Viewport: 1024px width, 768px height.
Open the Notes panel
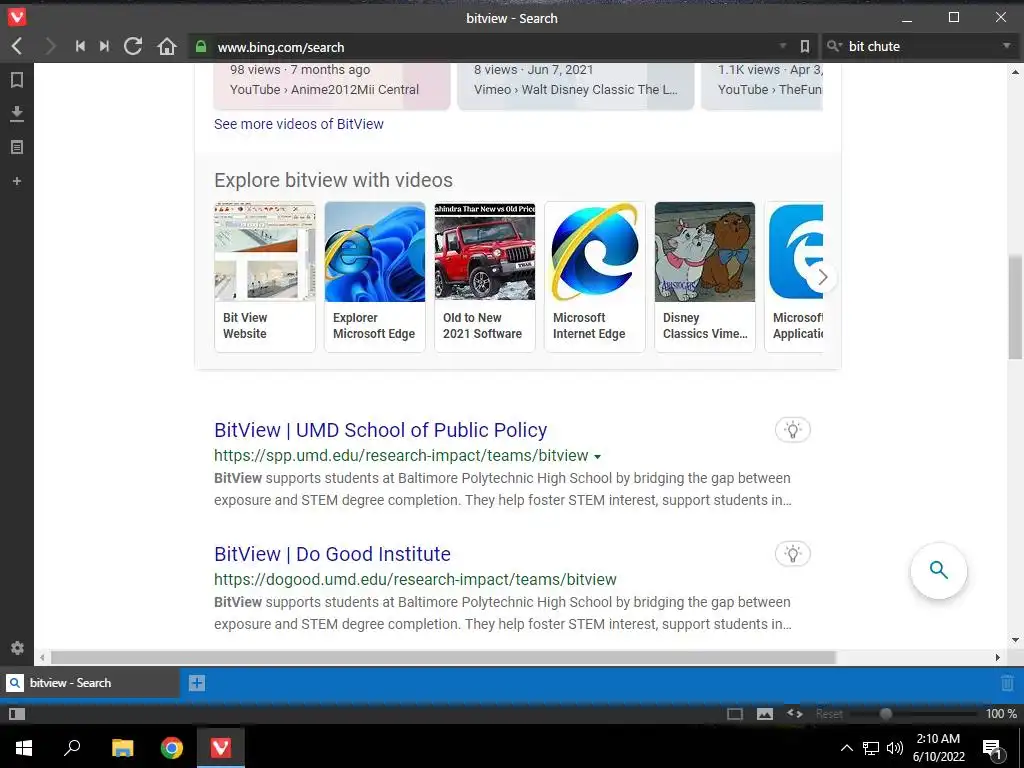point(17,147)
